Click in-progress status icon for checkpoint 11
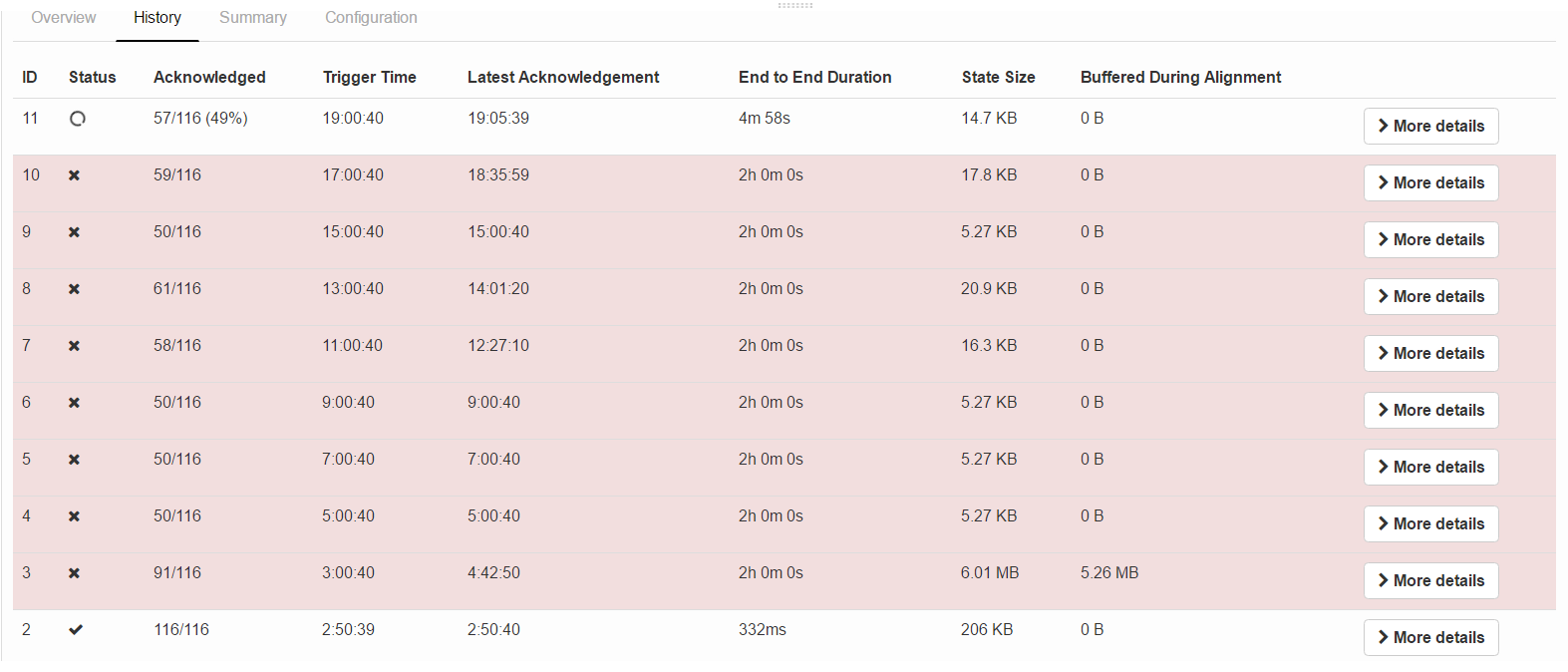1568x672 pixels. [78, 119]
